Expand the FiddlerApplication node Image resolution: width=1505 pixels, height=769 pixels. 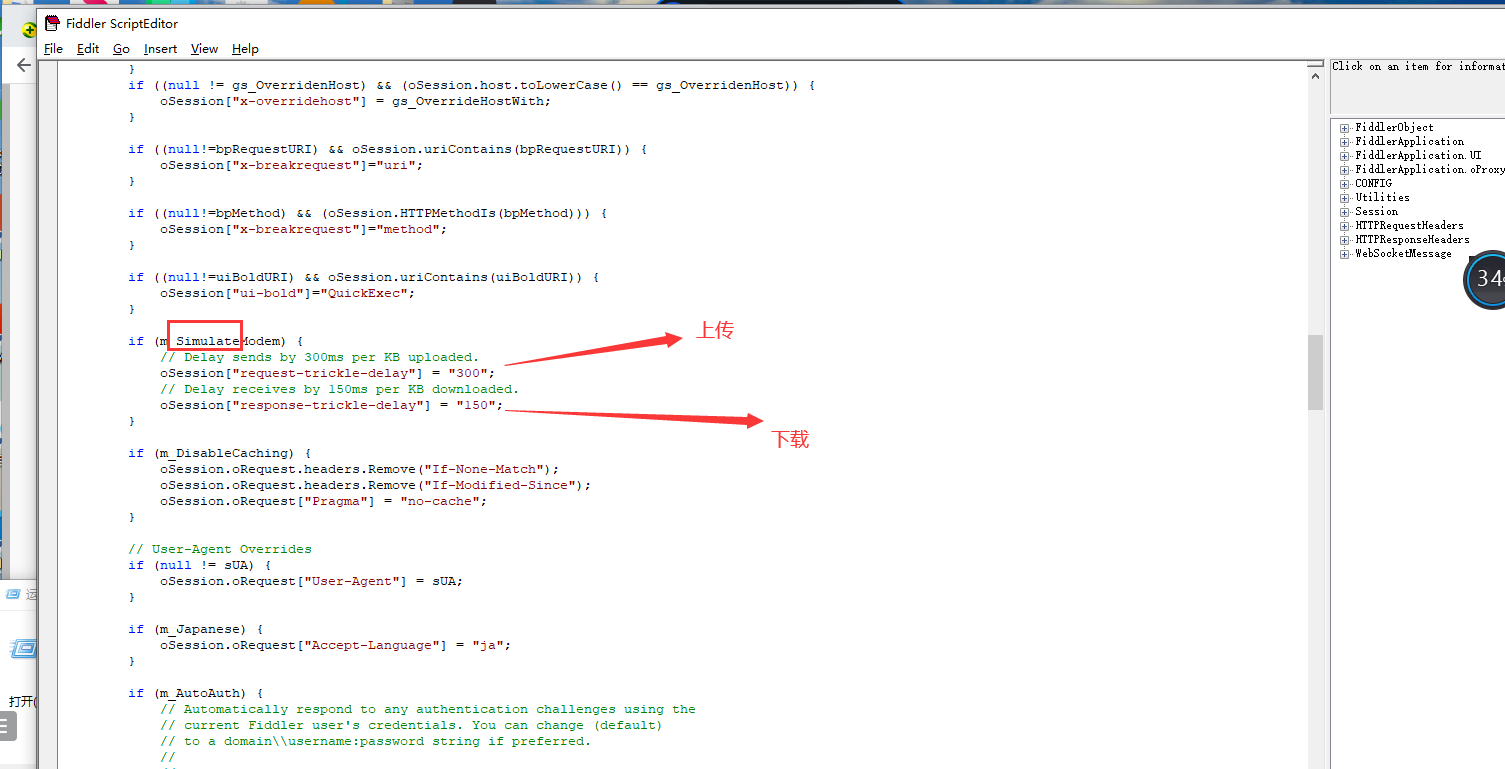[1345, 142]
